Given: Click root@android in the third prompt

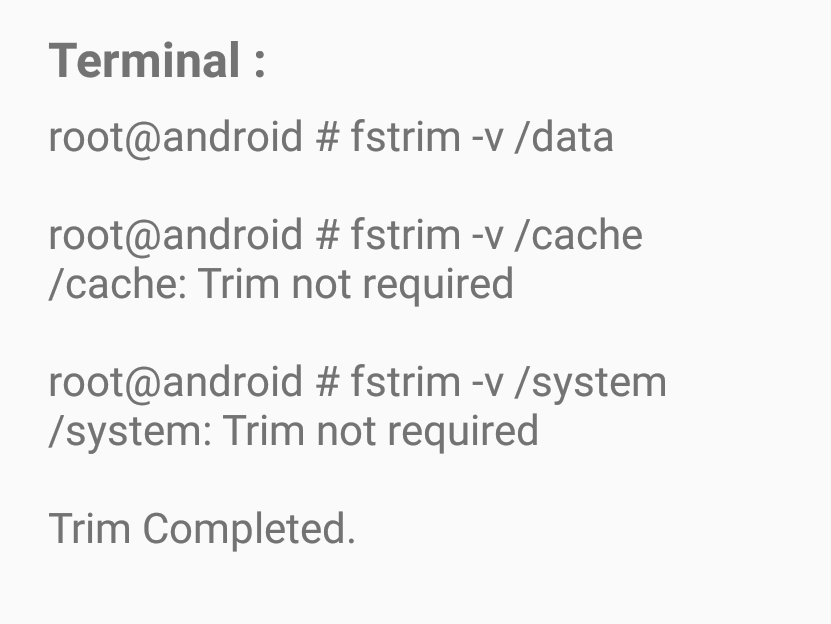Looking at the screenshot, I should point(175,383).
